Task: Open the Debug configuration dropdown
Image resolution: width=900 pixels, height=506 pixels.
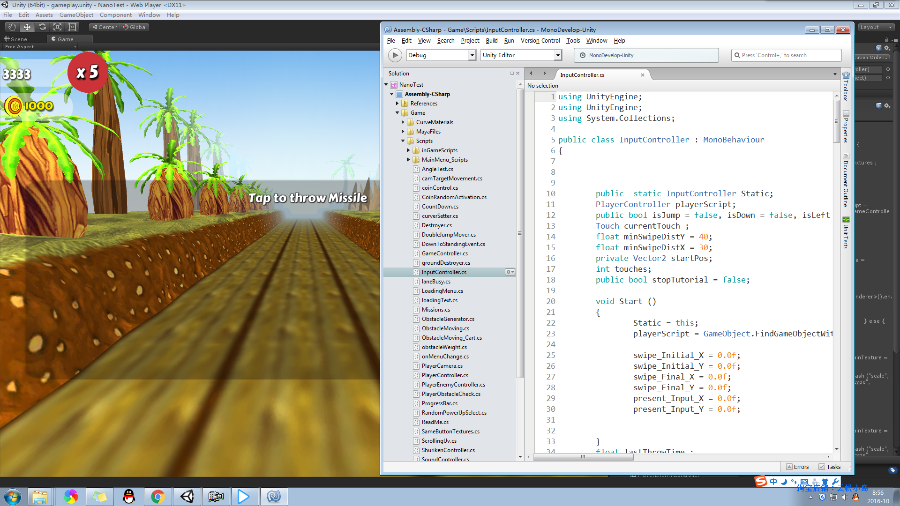Action: [x=441, y=55]
